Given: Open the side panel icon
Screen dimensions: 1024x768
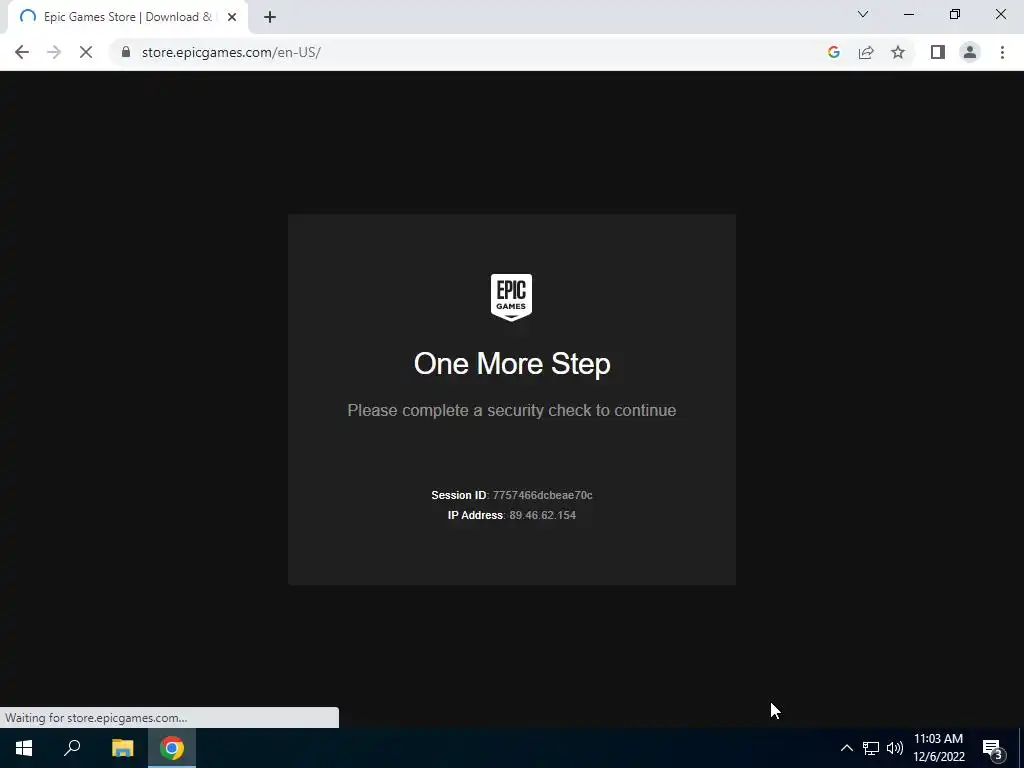Looking at the screenshot, I should pyautogui.click(x=938, y=52).
